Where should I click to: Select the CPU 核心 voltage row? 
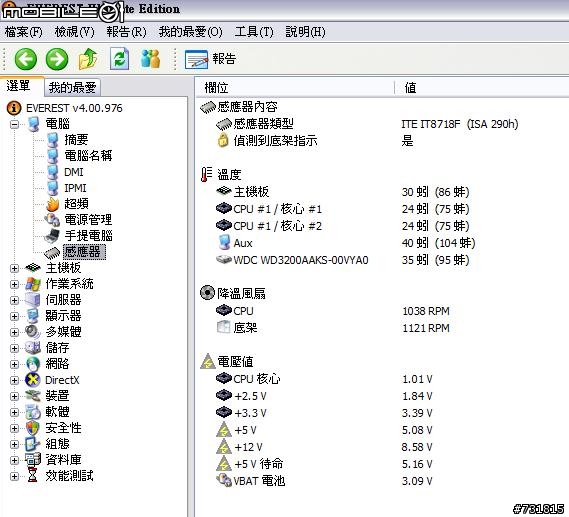(x=324, y=379)
